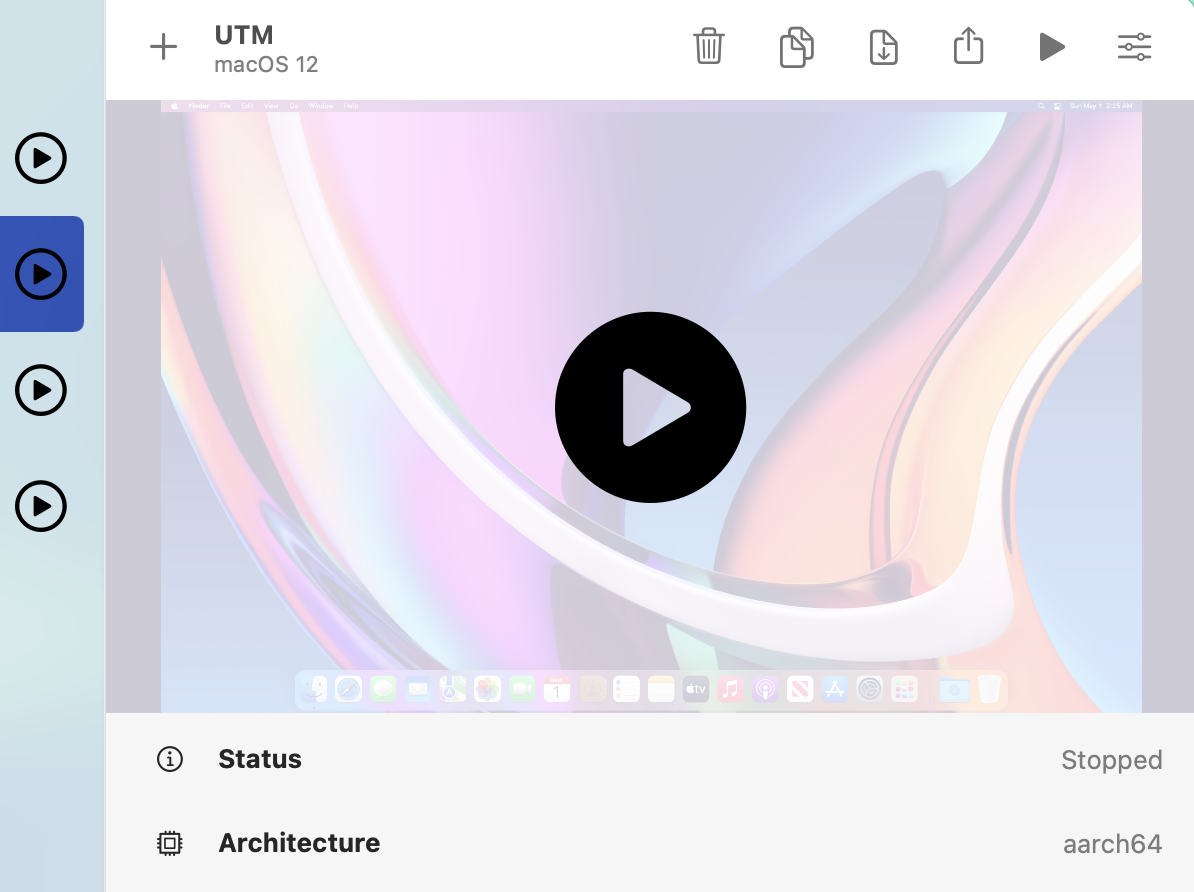The height and width of the screenshot is (892, 1194).
Task: Click the plus icon to add VM
Action: pos(163,47)
